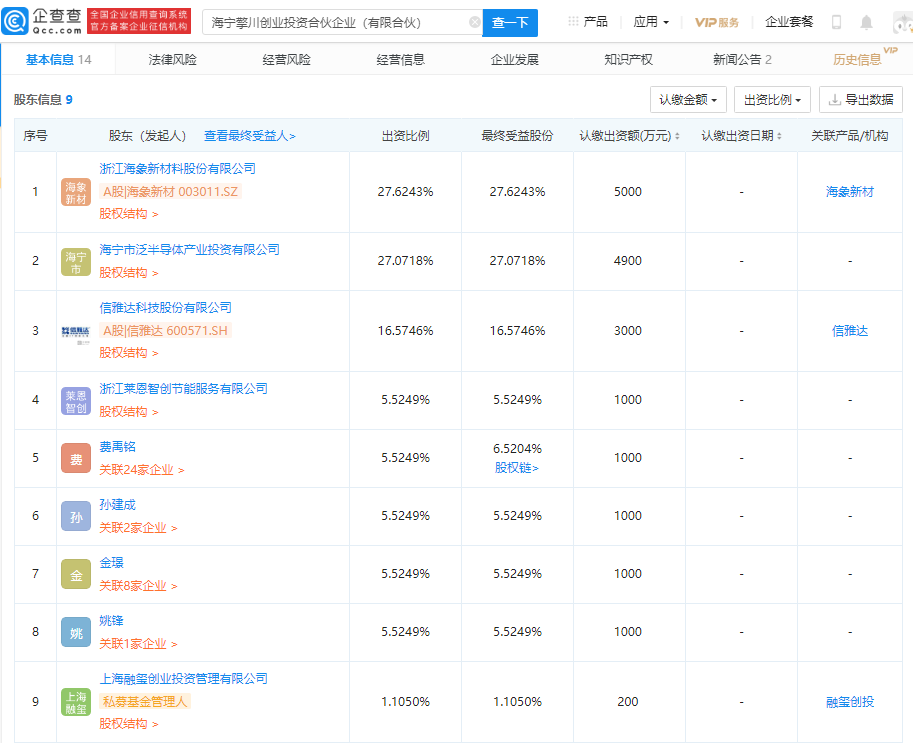Viewport: 913px width, 743px height.
Task: Click the 费 avatar for 费禹铭
Action: pyautogui.click(x=76, y=458)
